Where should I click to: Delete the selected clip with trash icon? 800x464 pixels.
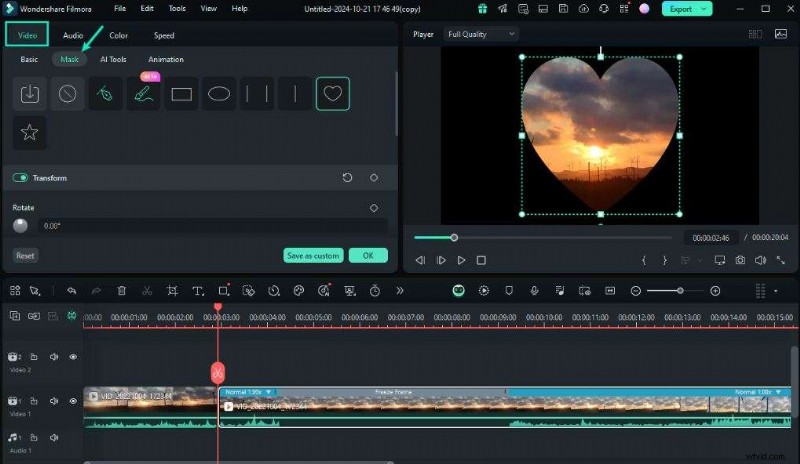[x=121, y=290]
